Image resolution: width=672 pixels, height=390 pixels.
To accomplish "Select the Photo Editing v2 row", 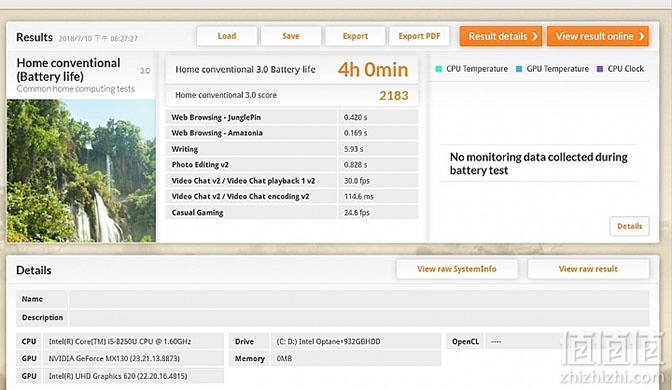I will [x=292, y=165].
